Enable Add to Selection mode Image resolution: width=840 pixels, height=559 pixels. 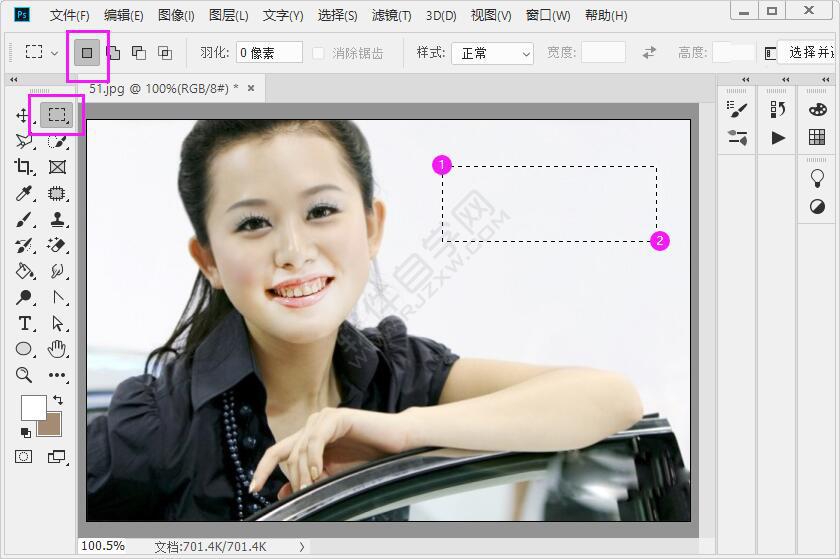pyautogui.click(x=114, y=53)
